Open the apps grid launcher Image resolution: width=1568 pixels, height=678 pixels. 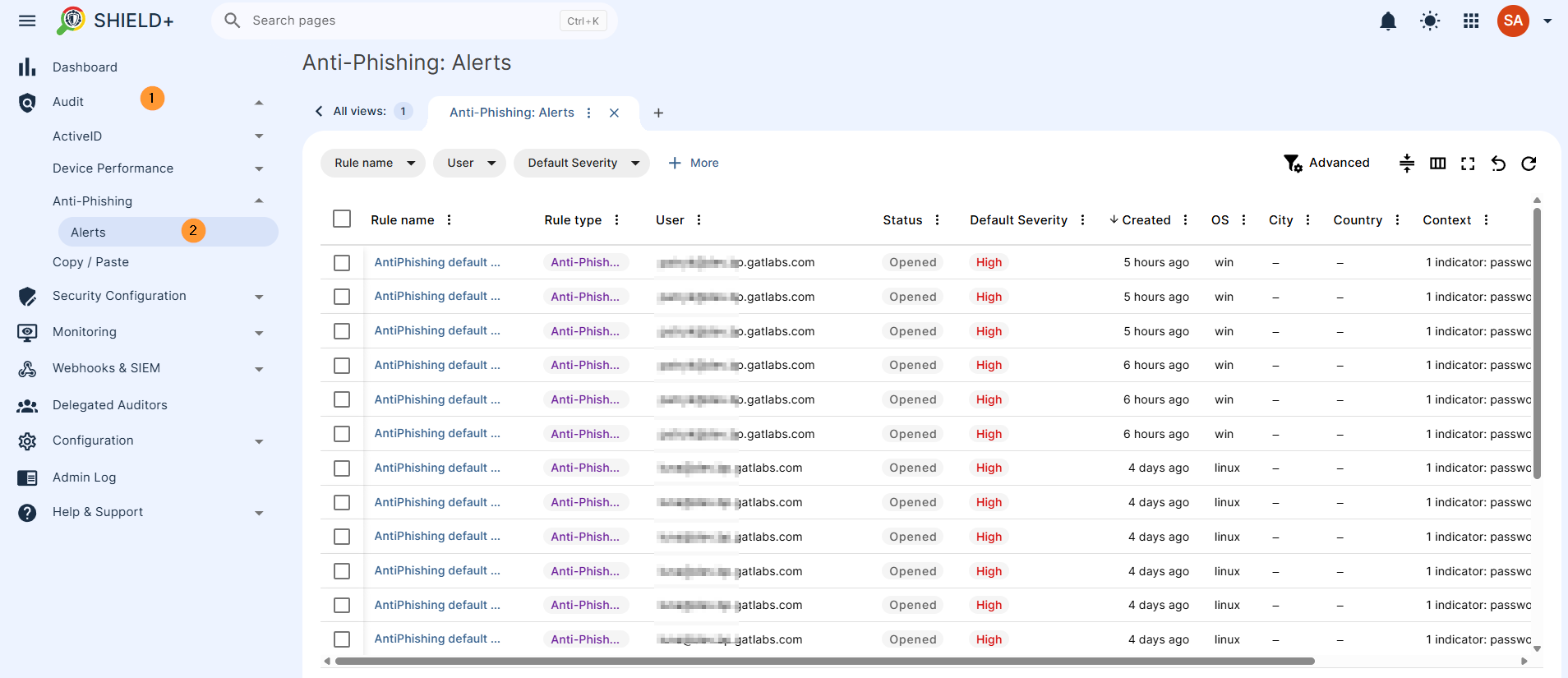tap(1471, 21)
